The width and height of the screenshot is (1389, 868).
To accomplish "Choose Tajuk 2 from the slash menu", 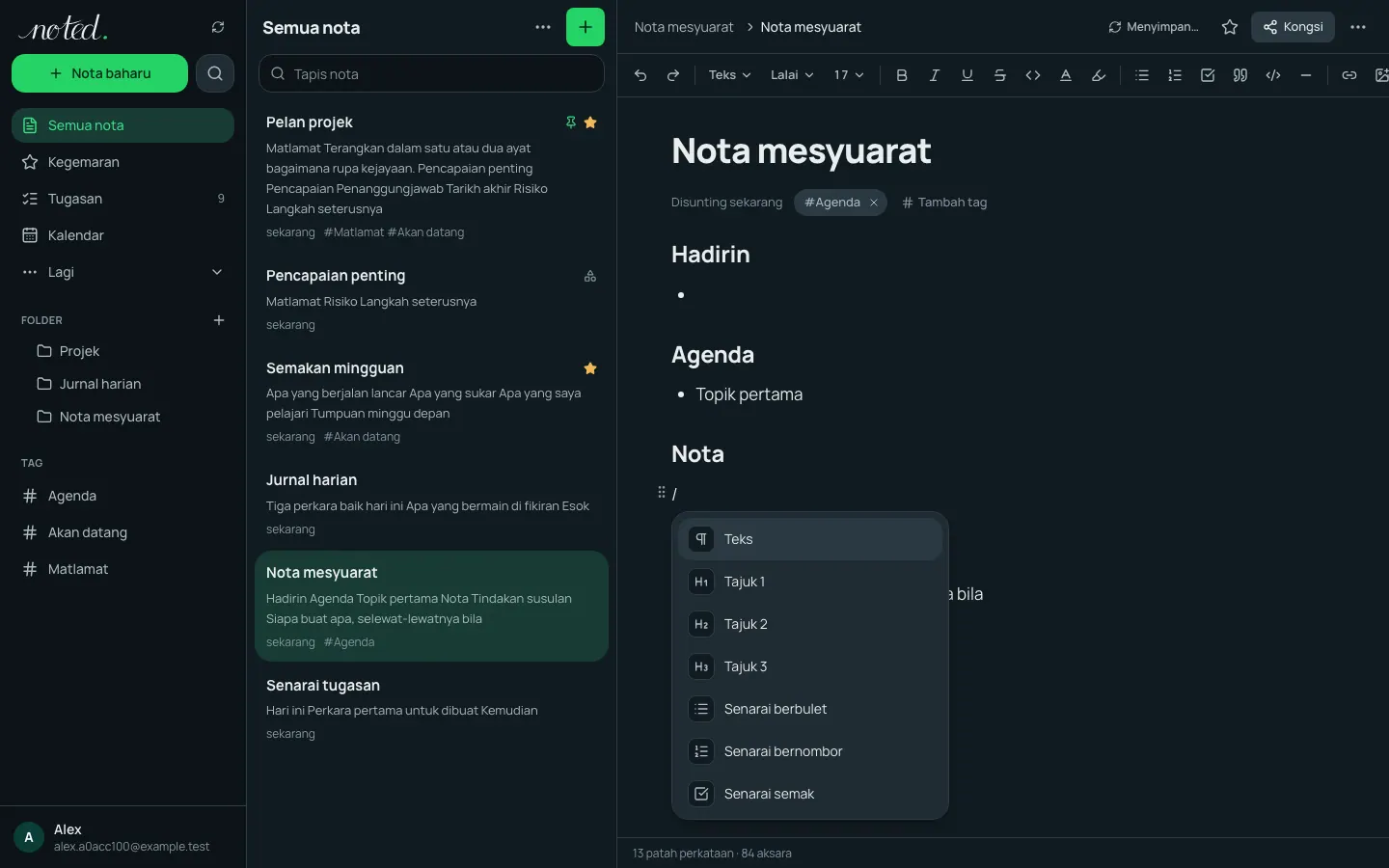I will (810, 624).
